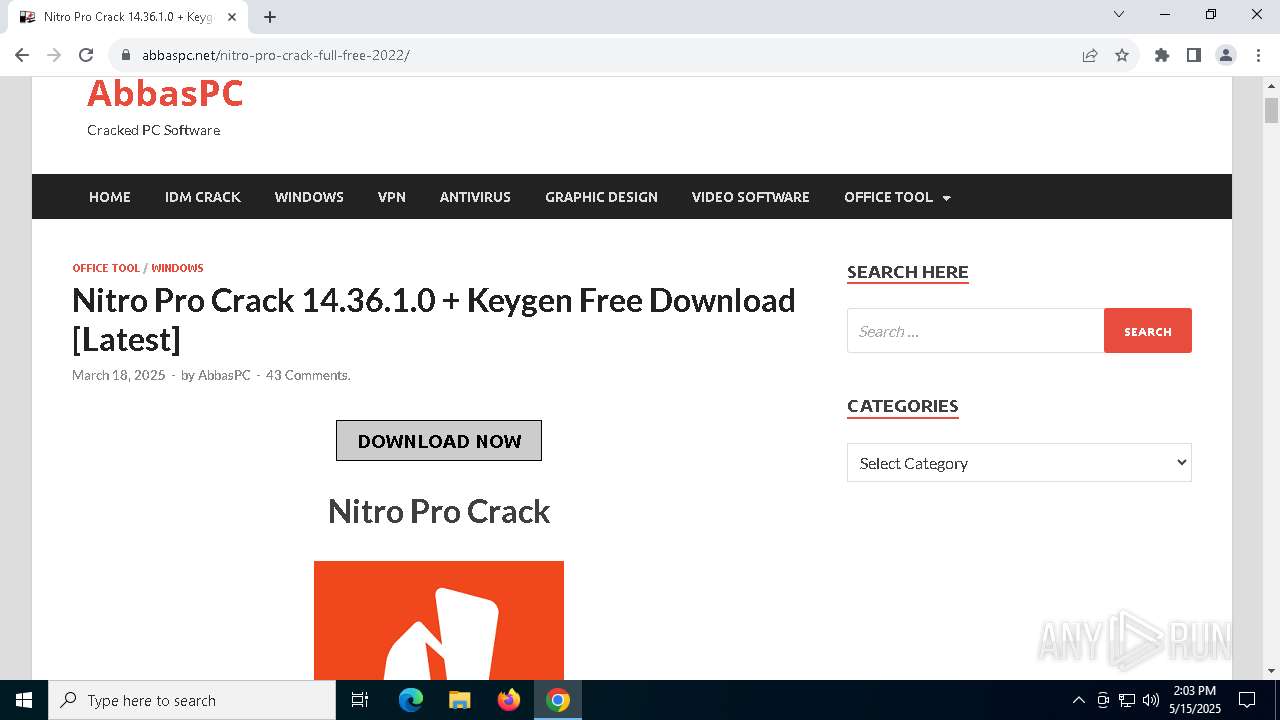Open Task View from the taskbar
The width and height of the screenshot is (1280, 720).
[x=360, y=700]
